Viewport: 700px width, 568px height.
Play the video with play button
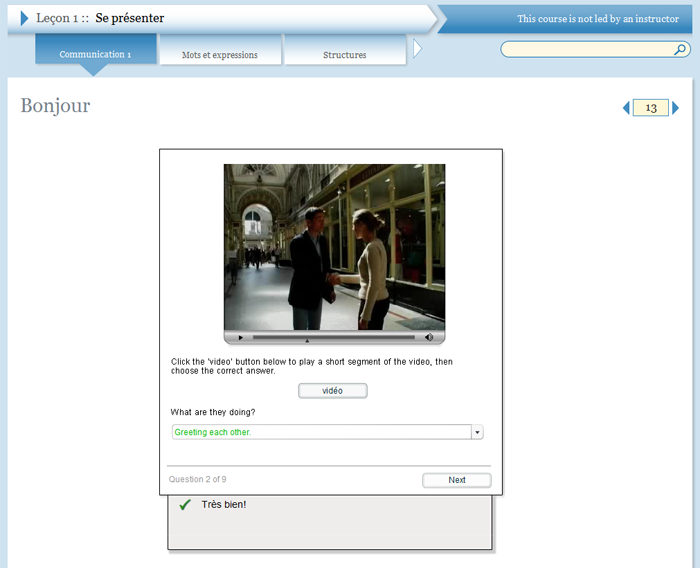coord(241,338)
